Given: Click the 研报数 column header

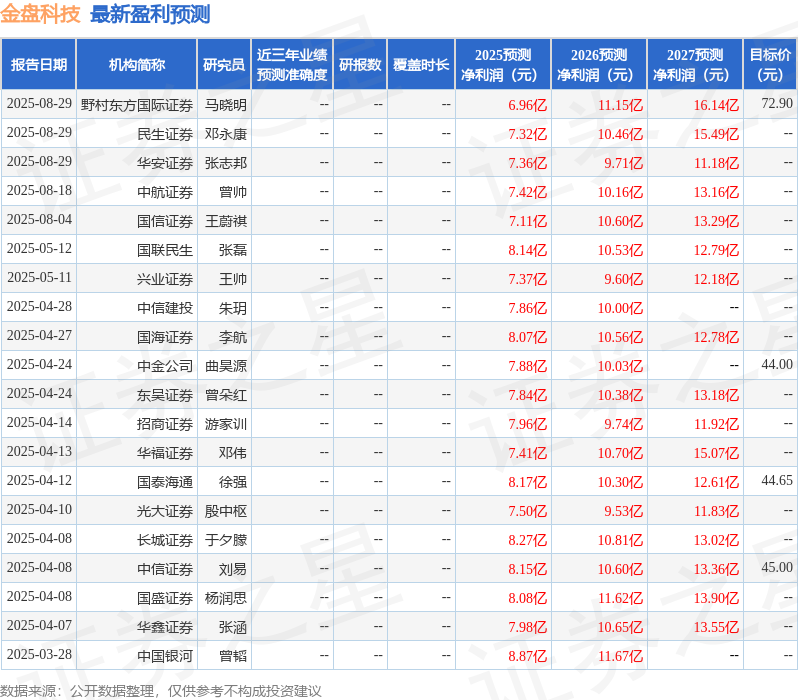Looking at the screenshot, I should [x=360, y=65].
